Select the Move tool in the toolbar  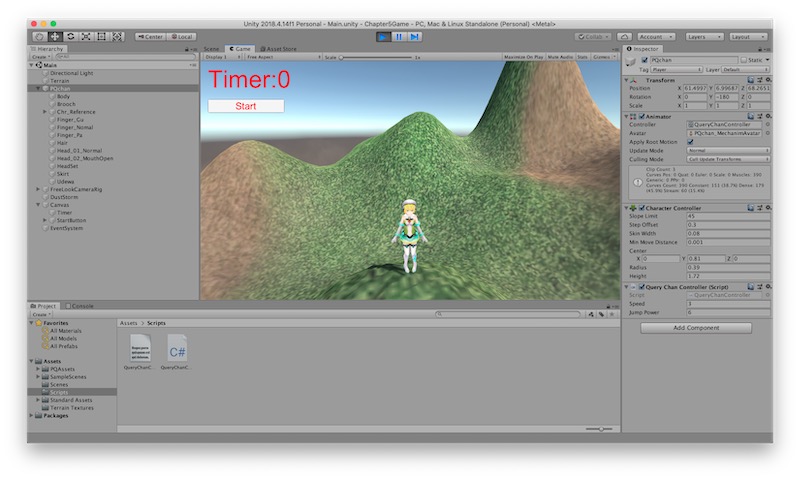[55, 37]
